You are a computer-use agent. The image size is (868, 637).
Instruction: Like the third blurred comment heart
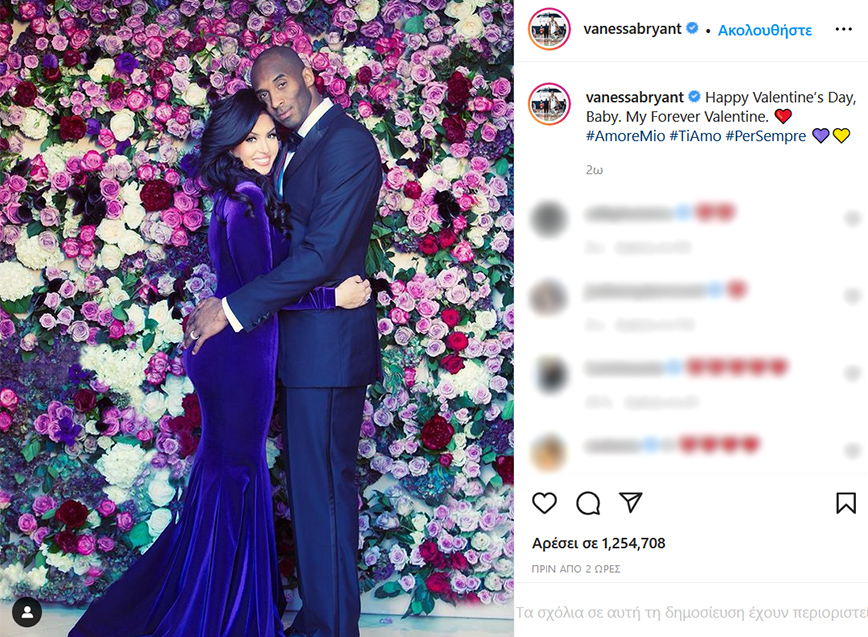[x=851, y=374]
